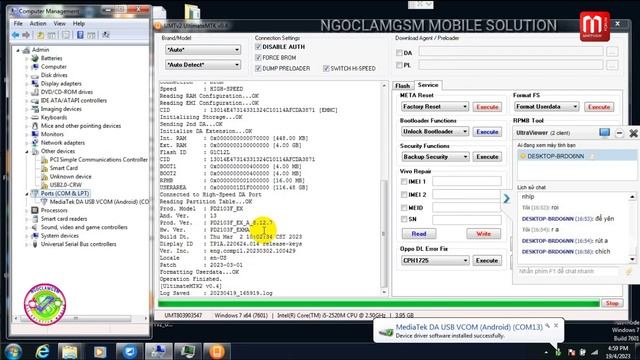Click the green progress bar
The width and height of the screenshot is (640, 360).
(x=379, y=303)
